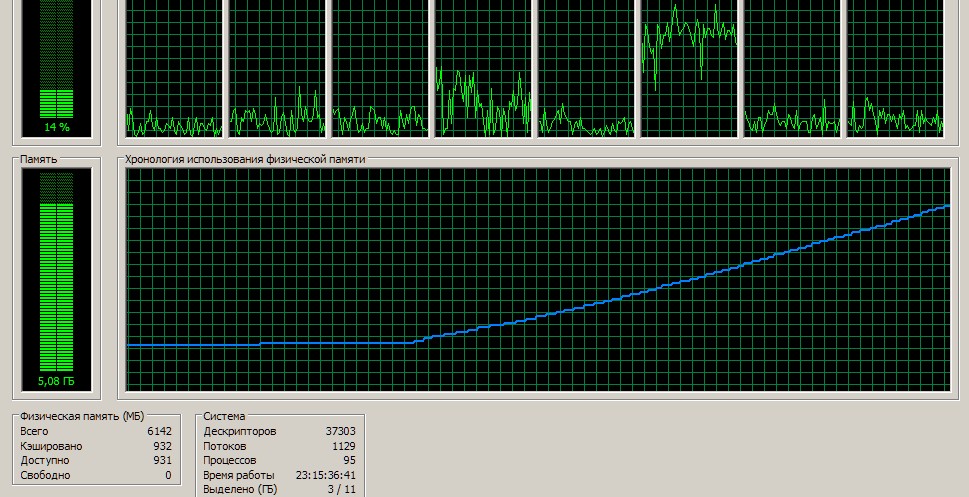Select the eighth CPU core history graph
969x497 pixels.
point(895,68)
